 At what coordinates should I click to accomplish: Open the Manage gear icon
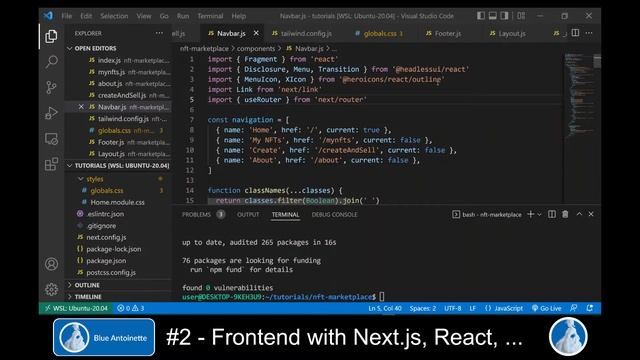click(51, 289)
